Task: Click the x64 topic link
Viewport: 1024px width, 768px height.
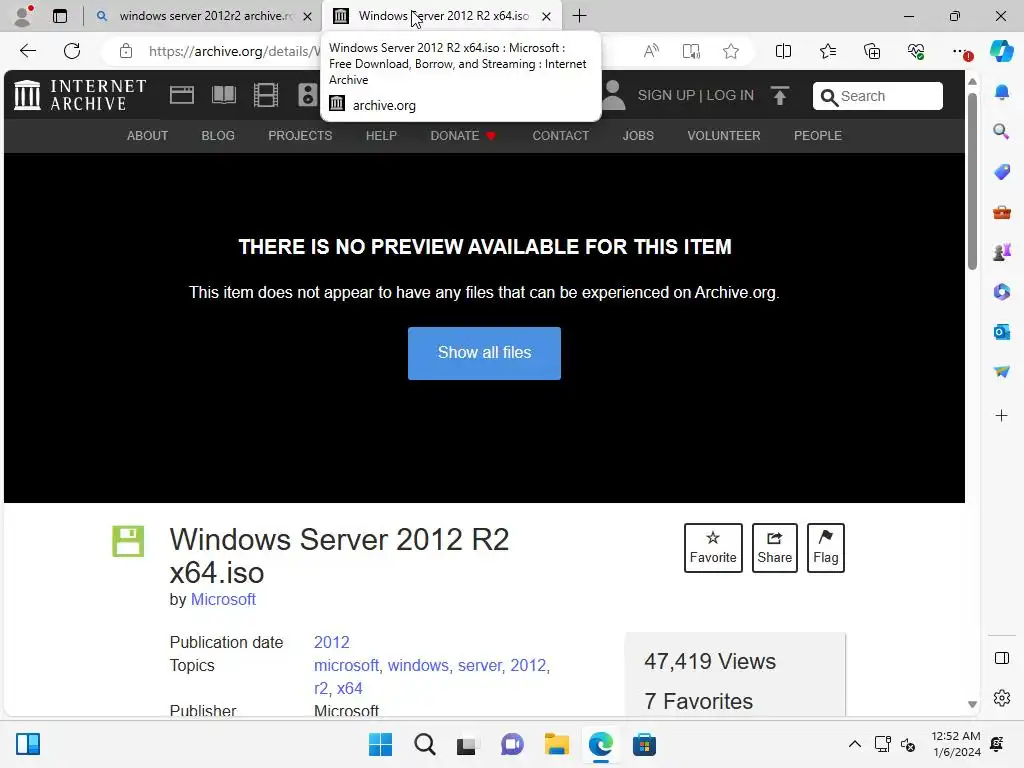Action: [349, 688]
